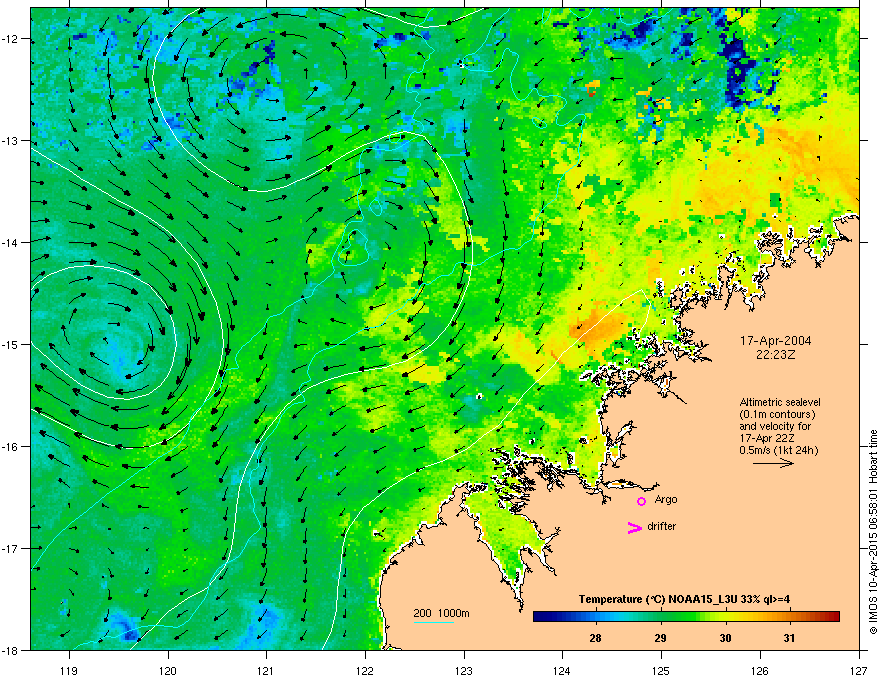The image size is (880, 680).
Task: Click longitude axis label 125
Action: (x=661, y=670)
